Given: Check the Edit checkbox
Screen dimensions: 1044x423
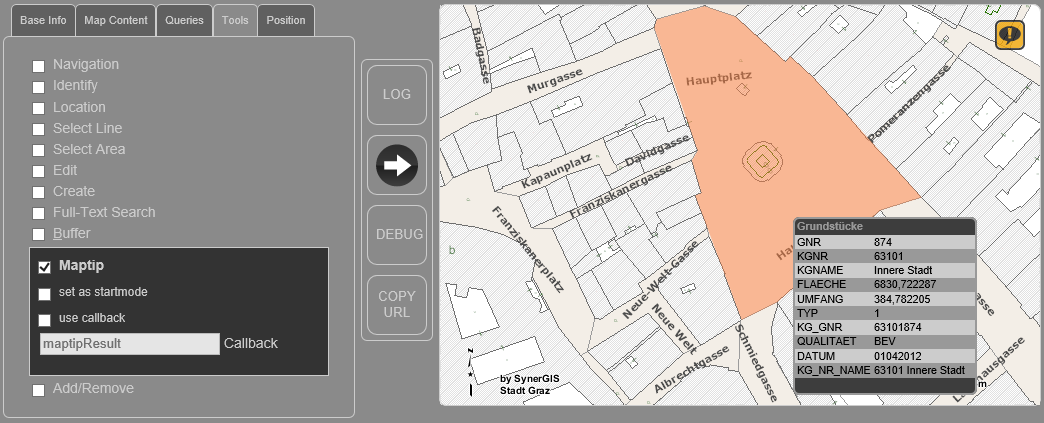Looking at the screenshot, I should point(39,171).
